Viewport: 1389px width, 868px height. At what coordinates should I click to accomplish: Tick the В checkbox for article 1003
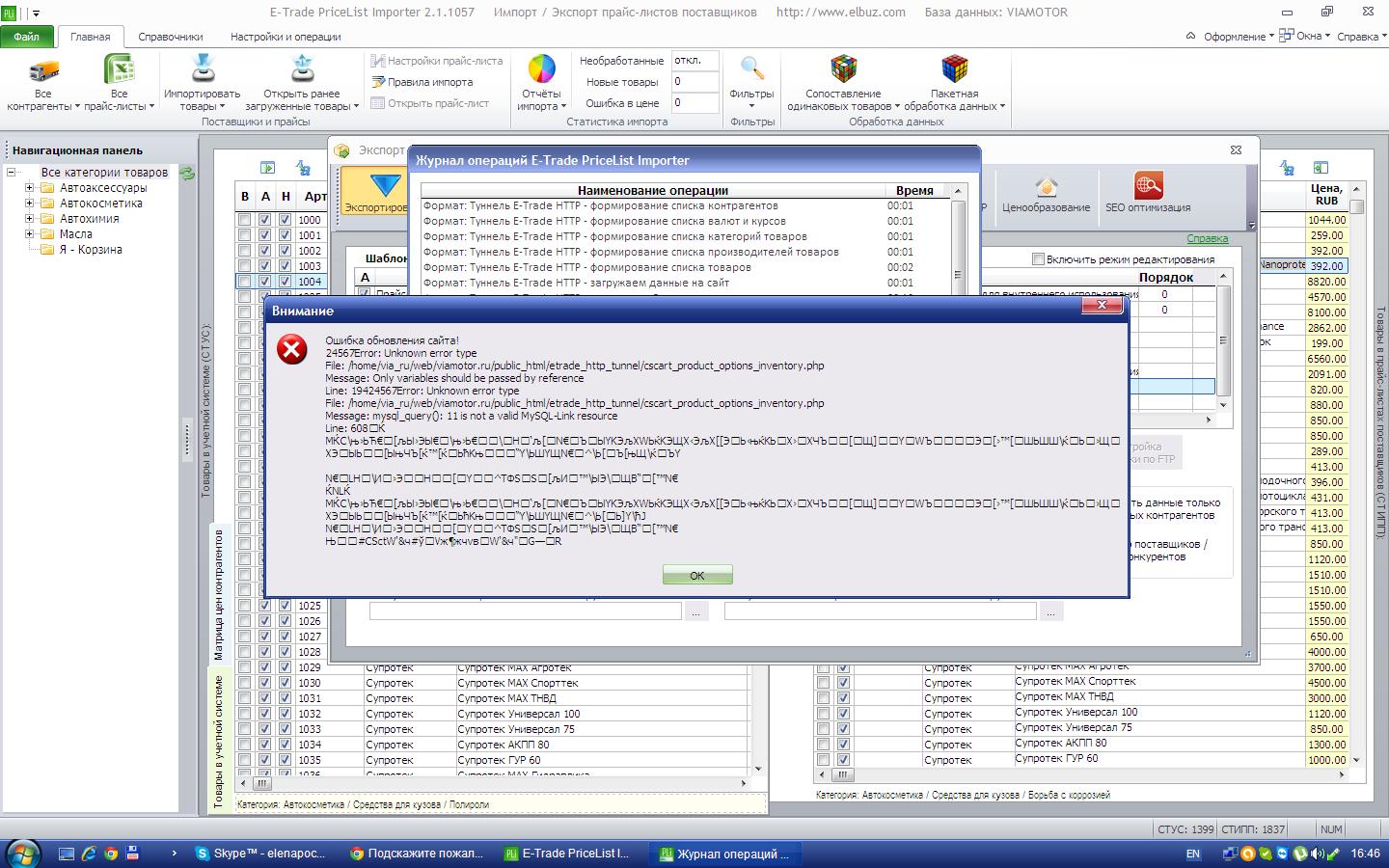coord(245,266)
